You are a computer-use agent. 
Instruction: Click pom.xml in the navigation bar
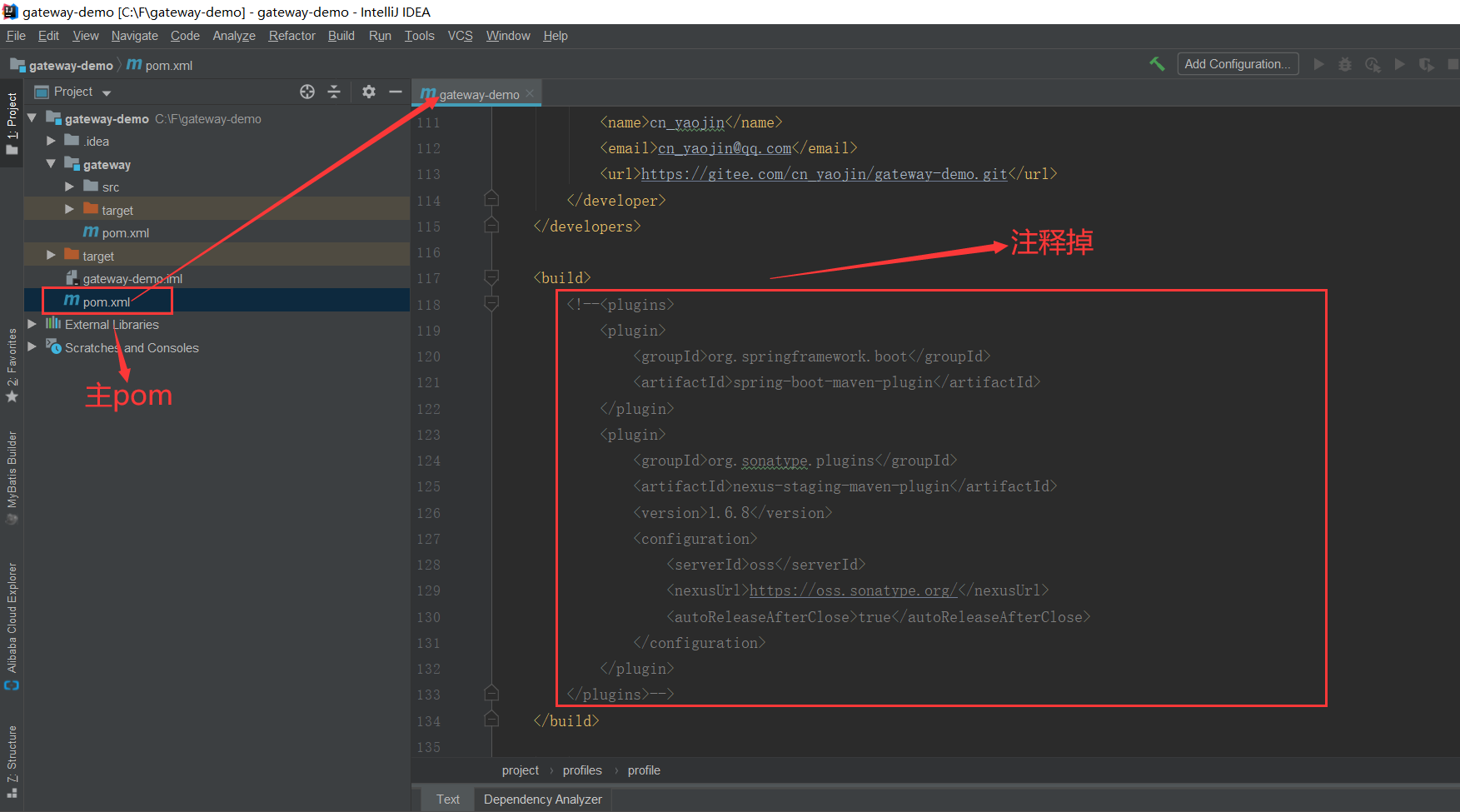[x=160, y=65]
